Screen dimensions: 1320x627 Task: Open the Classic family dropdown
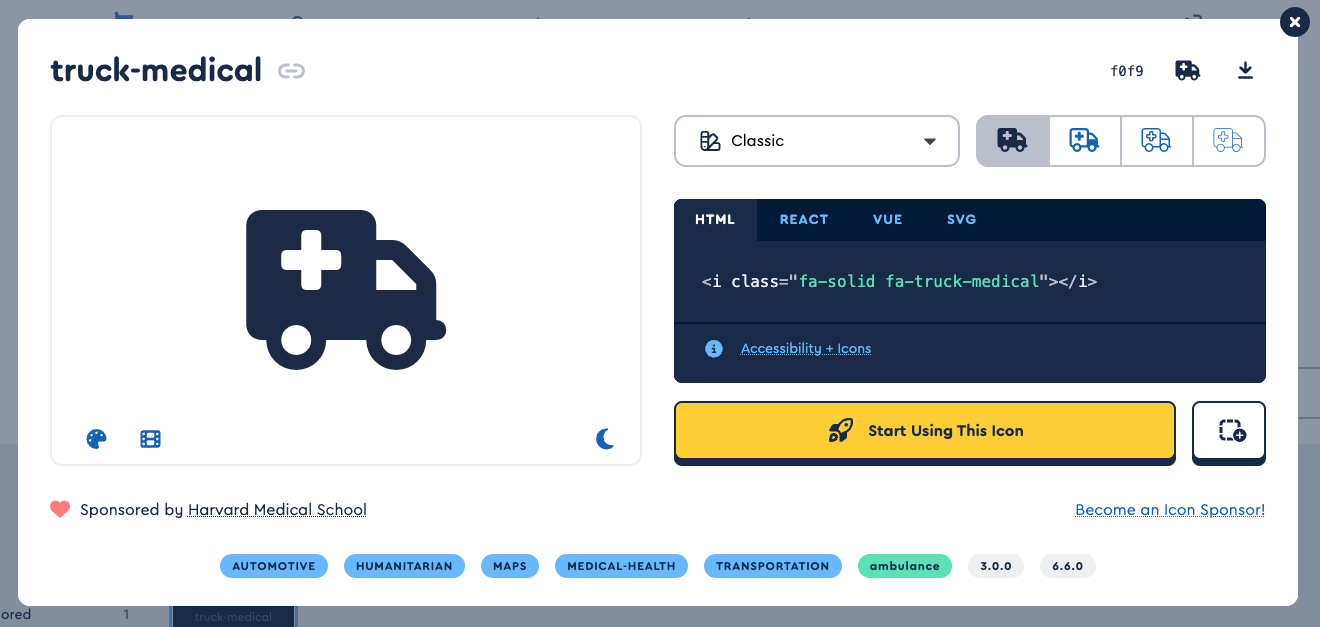[816, 141]
